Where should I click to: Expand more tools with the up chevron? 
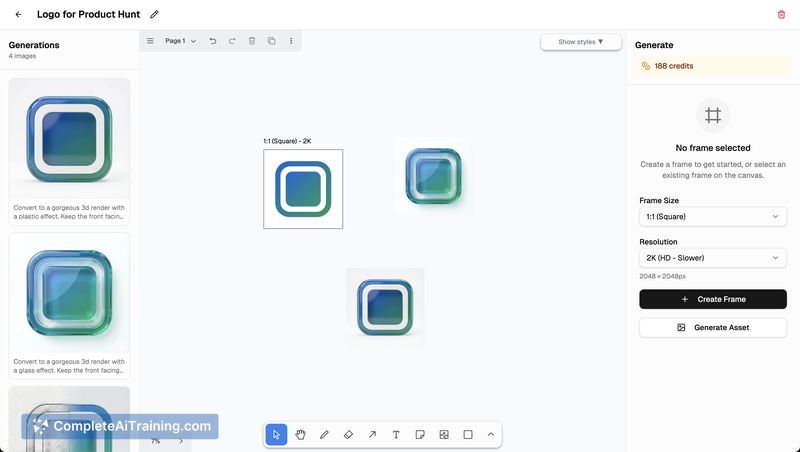pyautogui.click(x=490, y=435)
